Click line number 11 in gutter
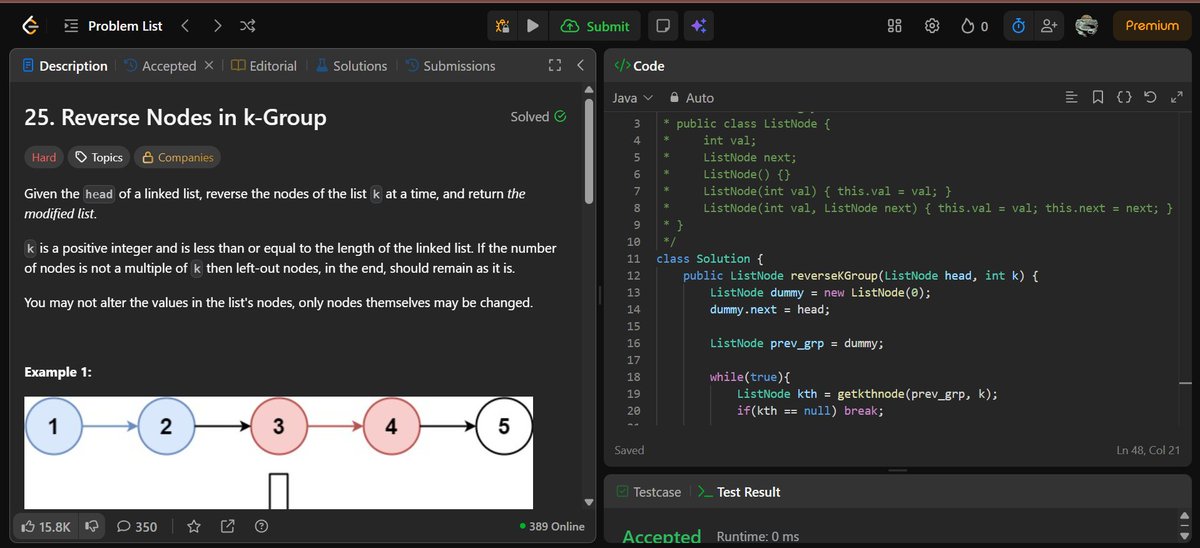1200x548 pixels. (x=633, y=259)
